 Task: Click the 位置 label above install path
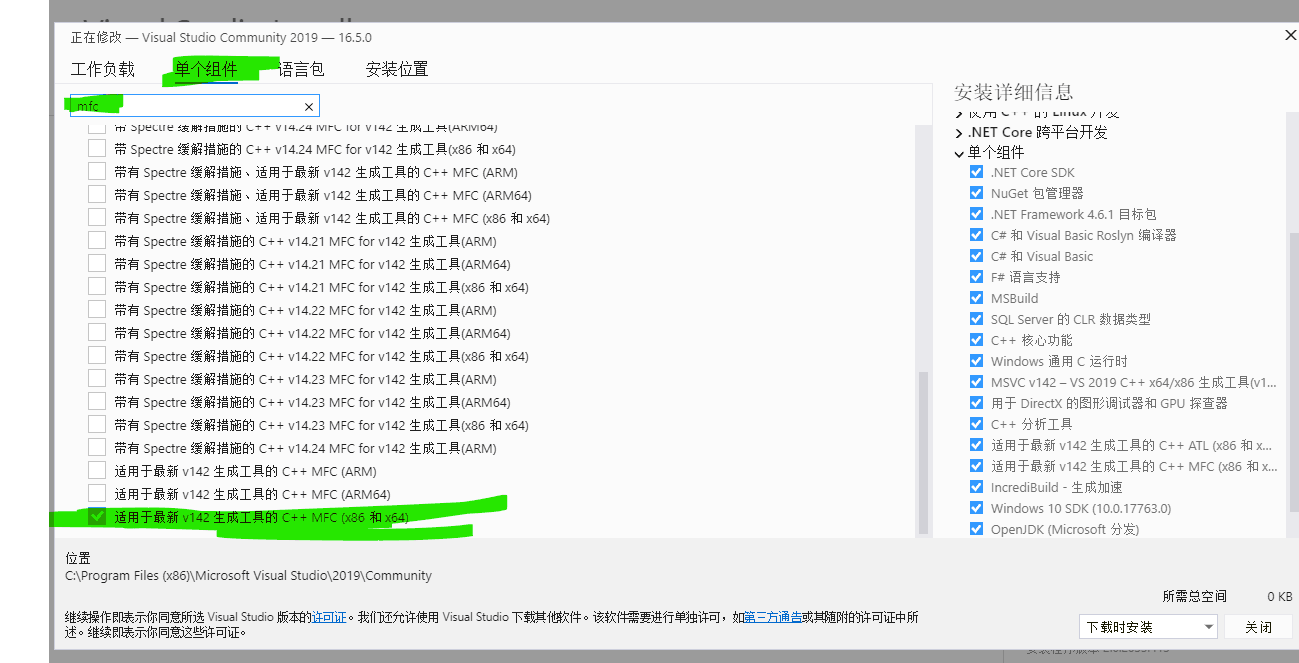78,558
